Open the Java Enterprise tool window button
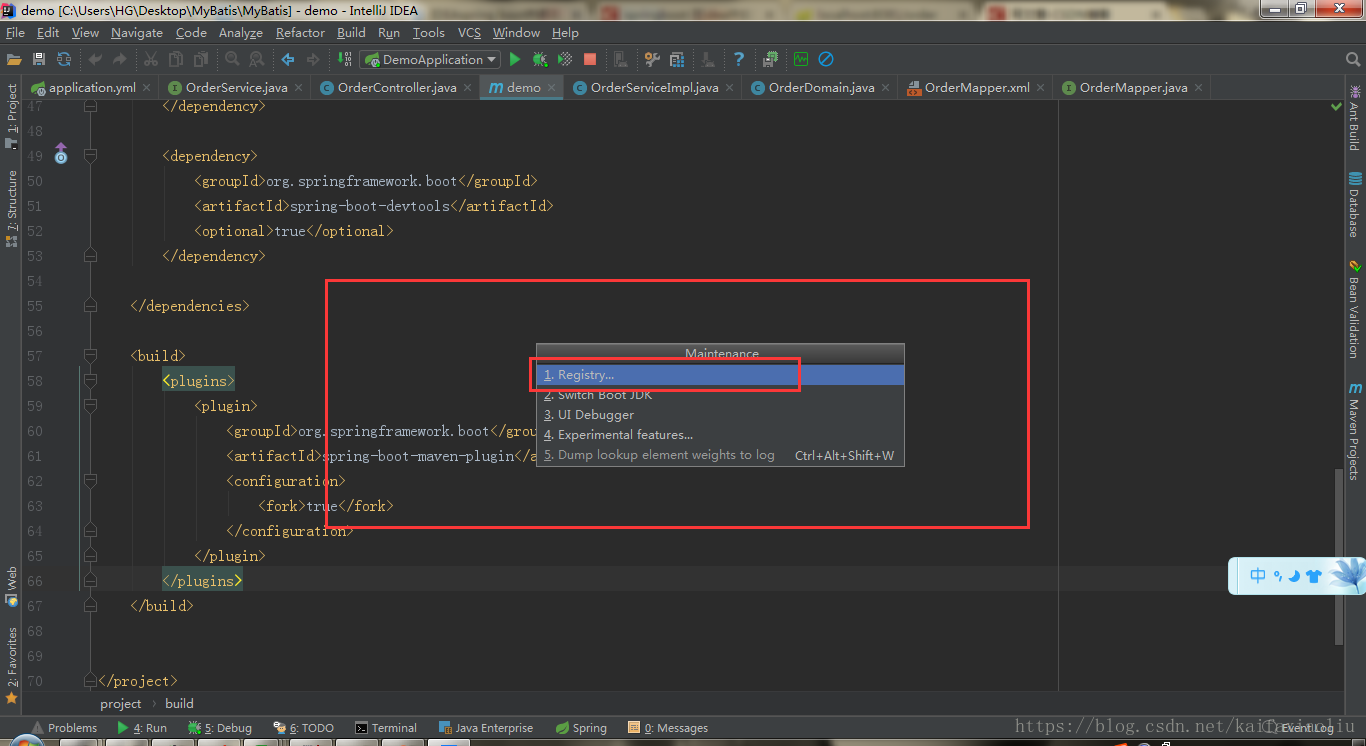 point(486,728)
